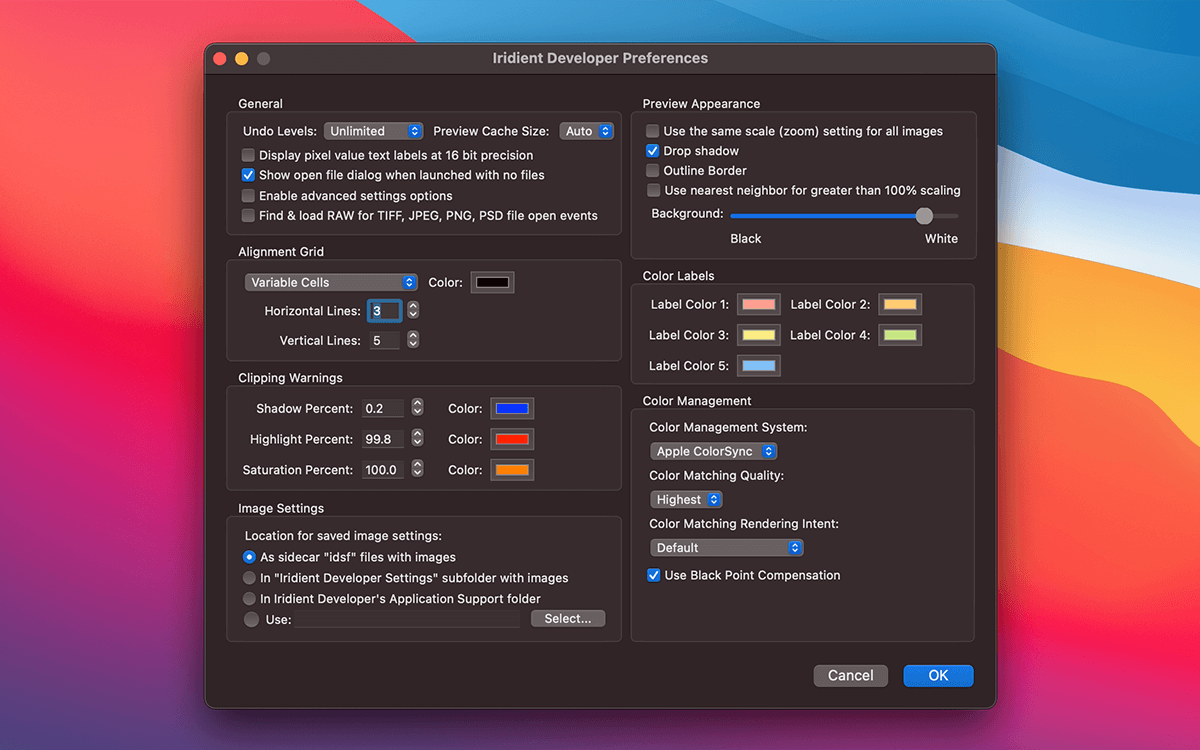1200x750 pixels.
Task: Uncheck Use Black Point Compensation
Action: click(x=653, y=575)
